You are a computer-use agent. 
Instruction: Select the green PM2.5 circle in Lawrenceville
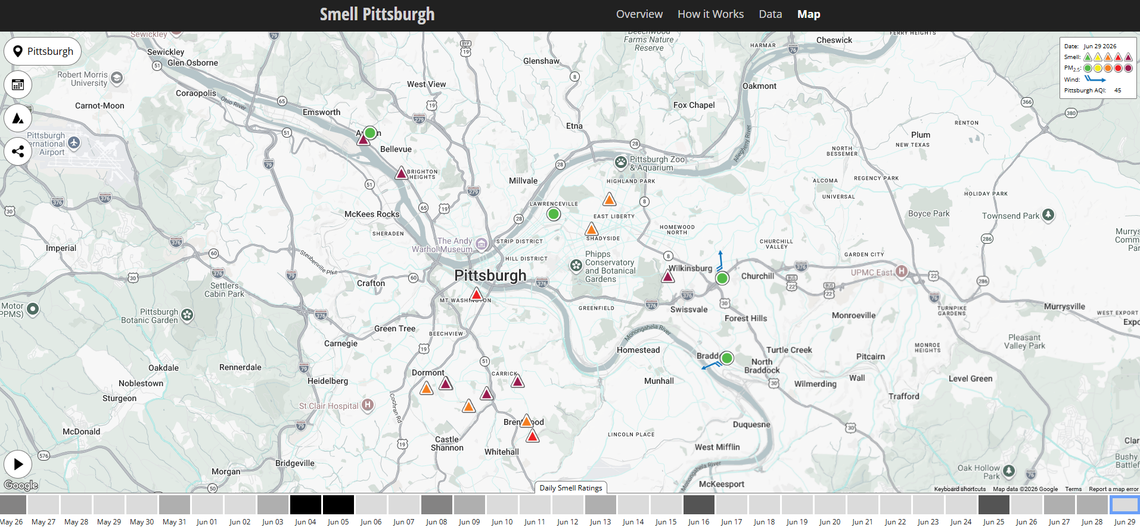(x=553, y=215)
